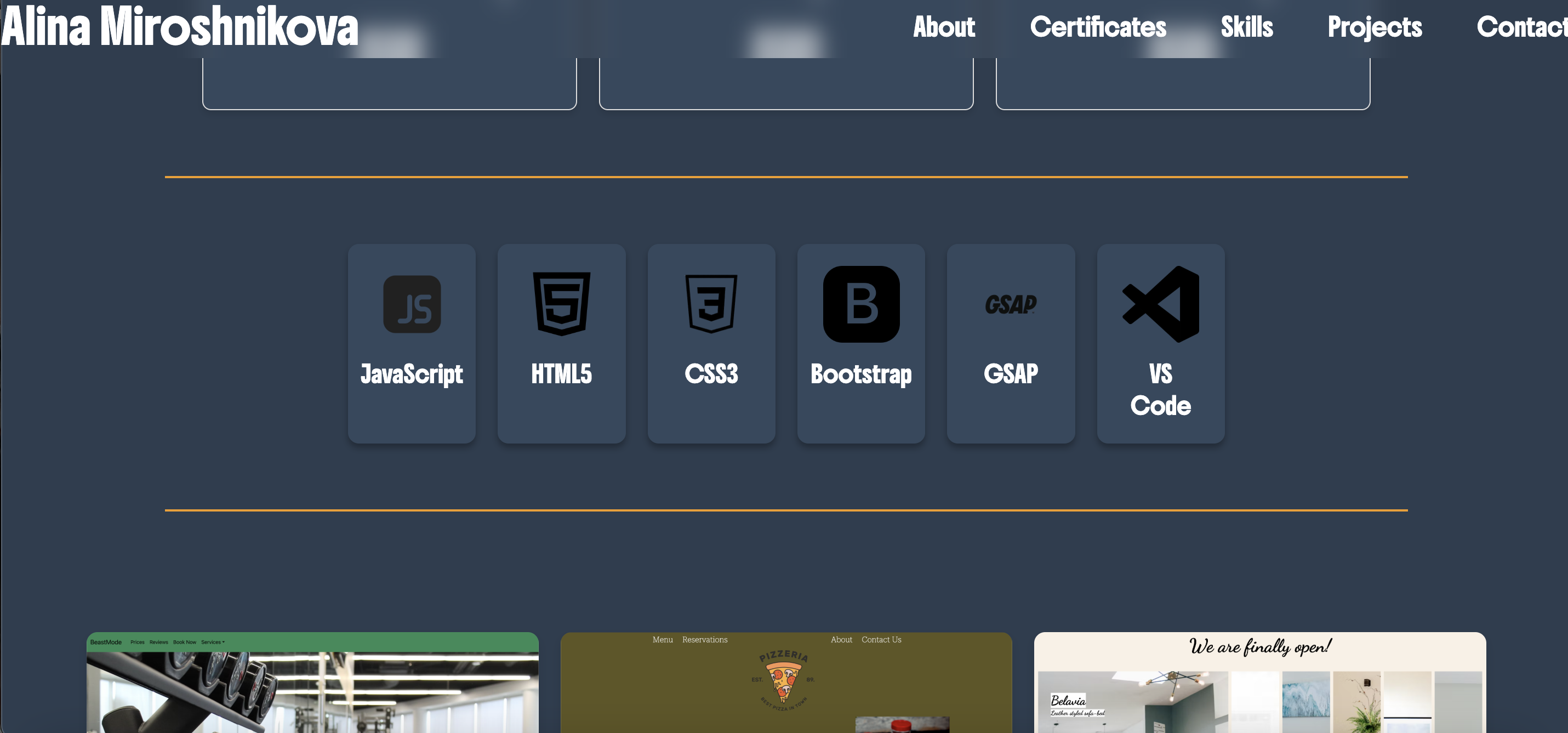The image size is (1568, 733).
Task: Select the CSS3 icon
Action: point(711,304)
